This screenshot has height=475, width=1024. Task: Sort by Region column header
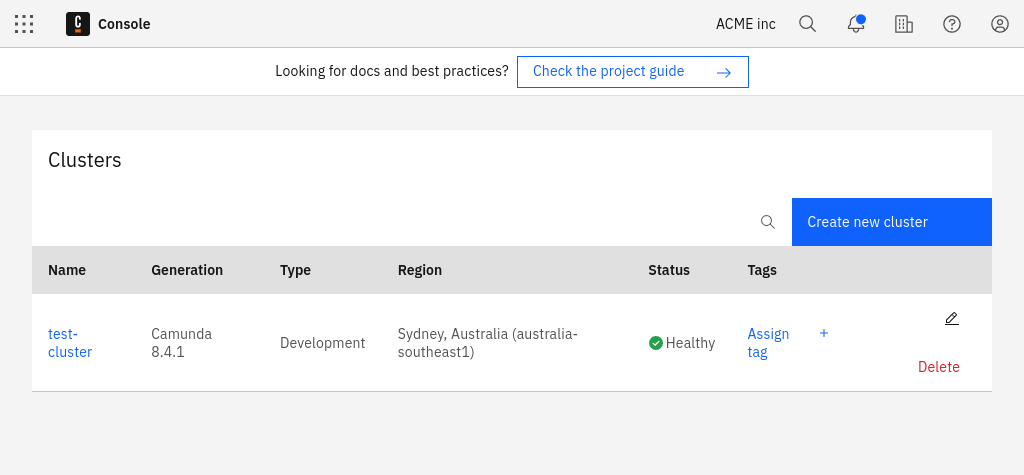click(x=420, y=270)
